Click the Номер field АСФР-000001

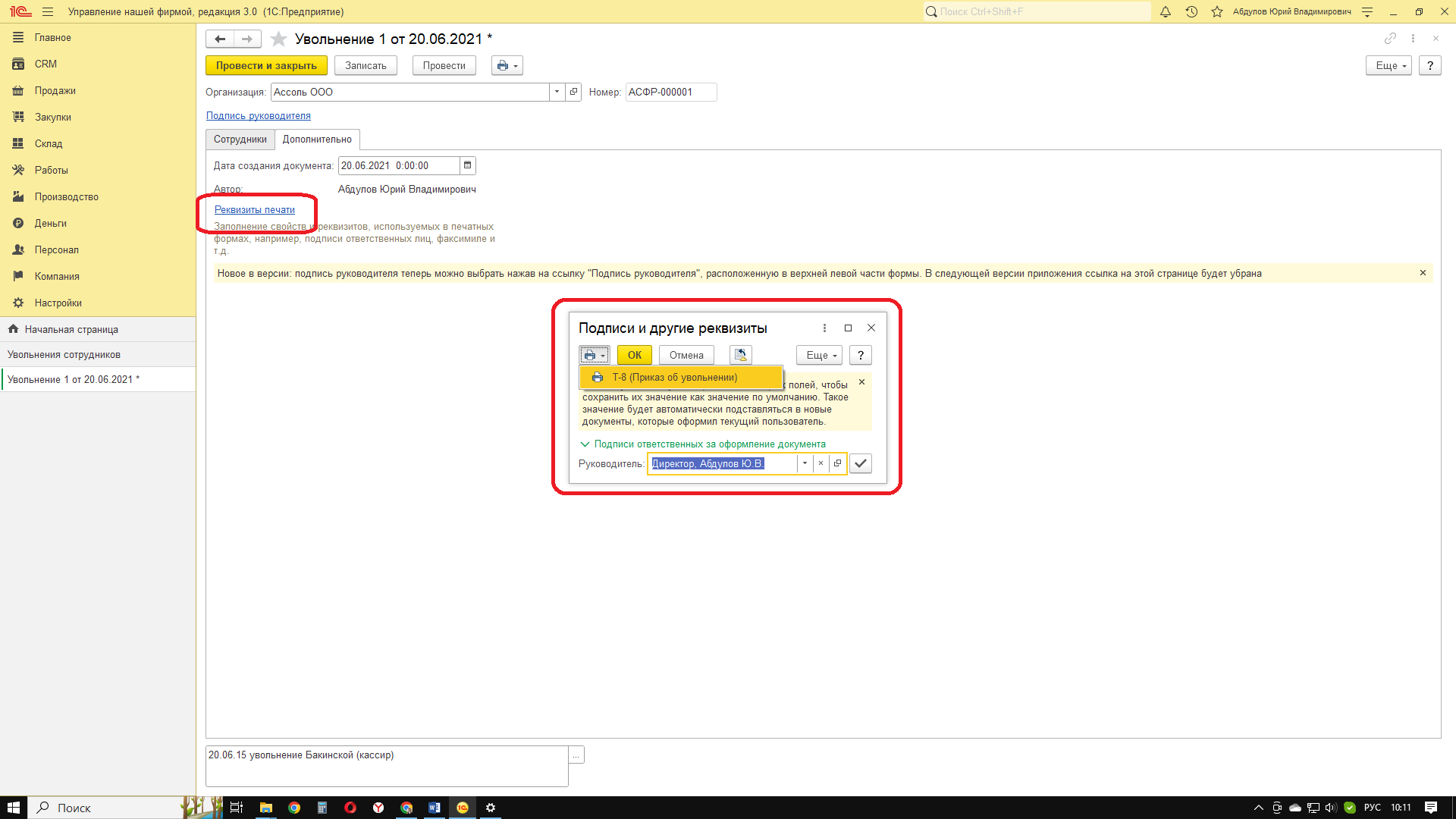[x=670, y=92]
